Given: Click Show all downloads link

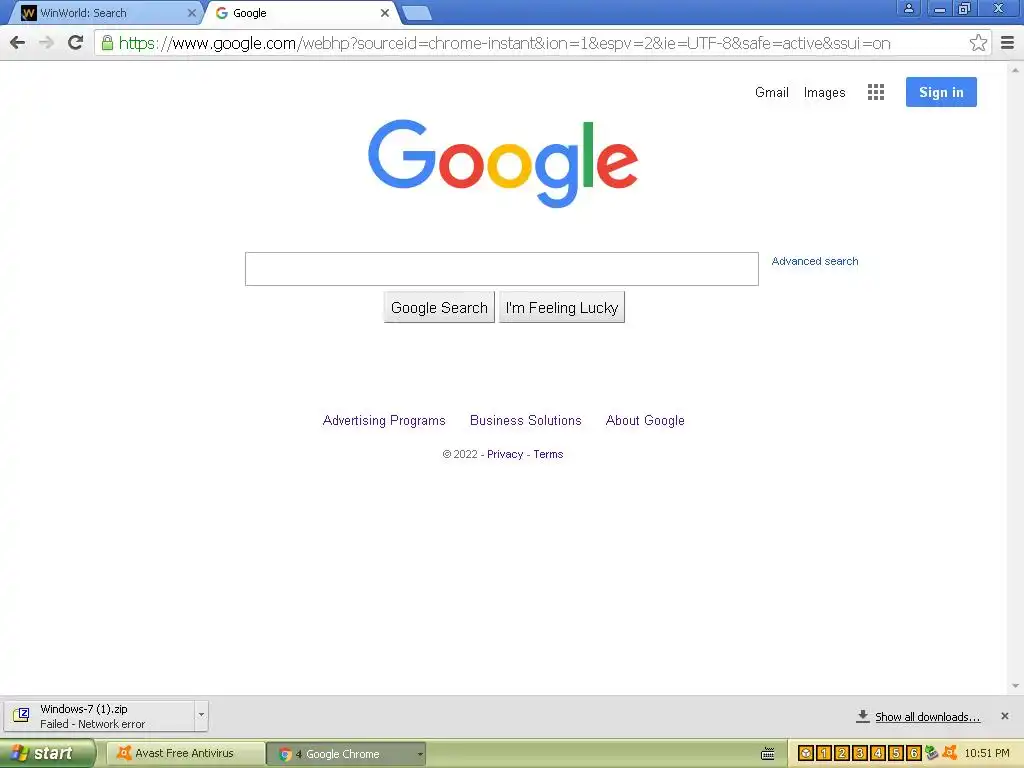Looking at the screenshot, I should [x=927, y=717].
